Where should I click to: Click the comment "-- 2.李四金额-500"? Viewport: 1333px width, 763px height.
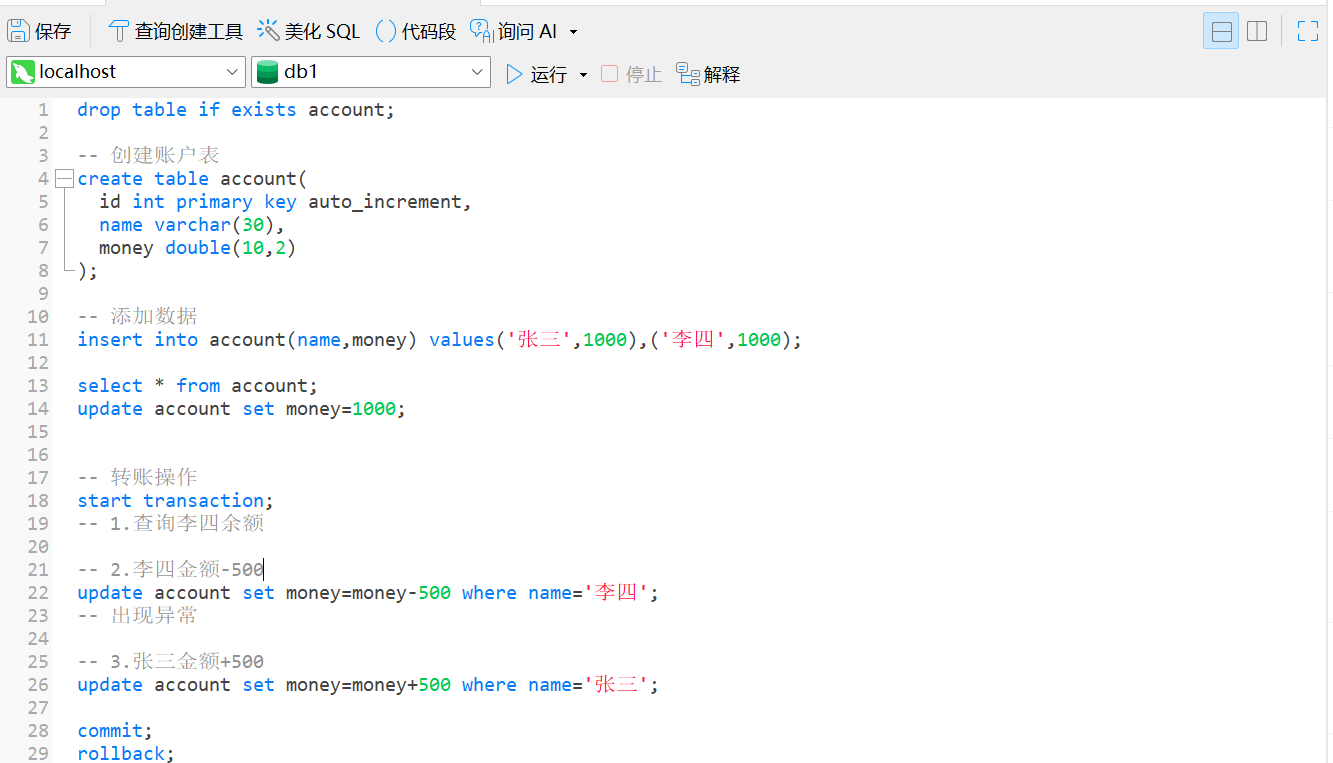coord(170,570)
